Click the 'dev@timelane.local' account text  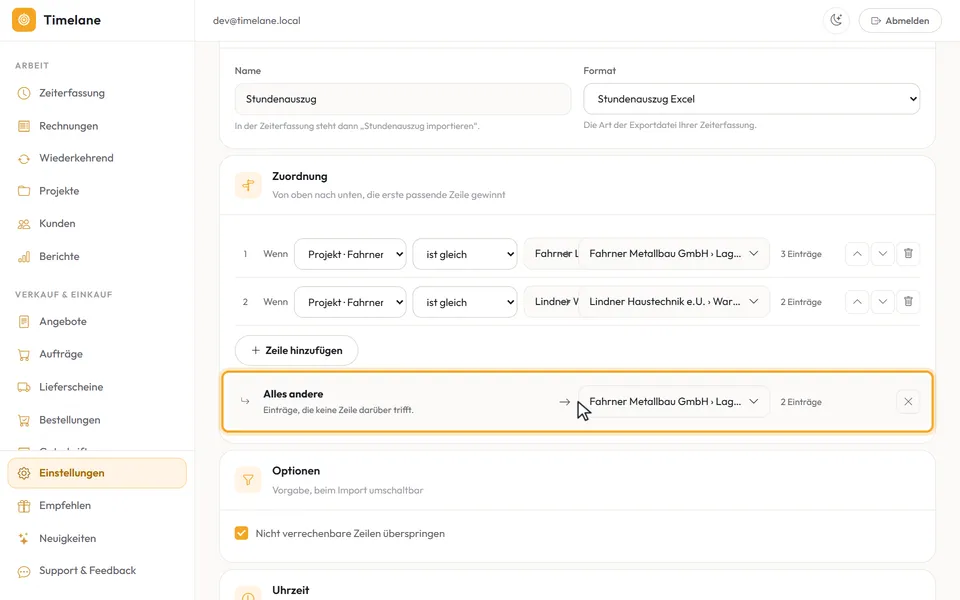click(x=257, y=20)
